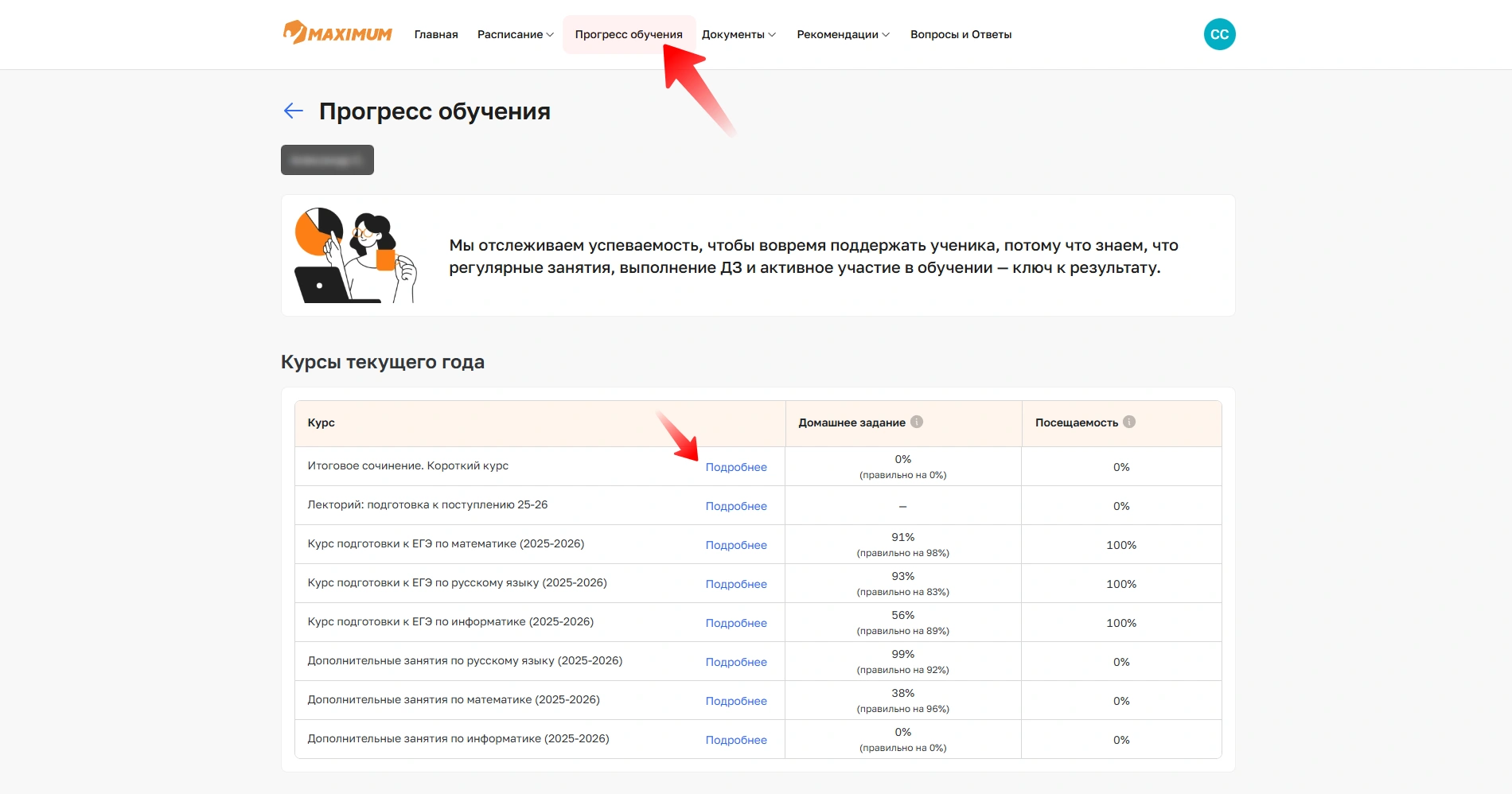1512x794 pixels.
Task: Click info icon next to Посещаемость
Action: click(x=1129, y=422)
